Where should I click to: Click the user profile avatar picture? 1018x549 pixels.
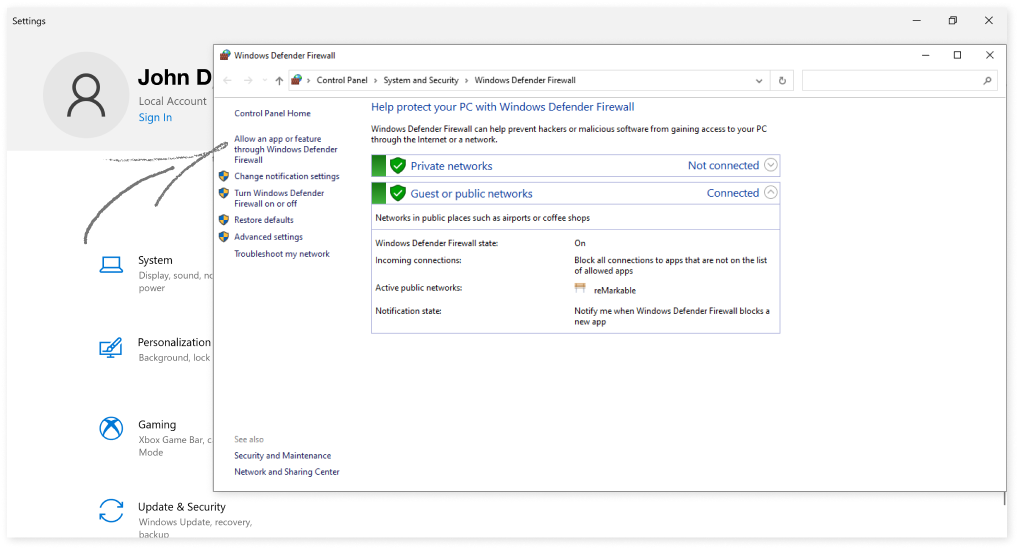[86, 95]
